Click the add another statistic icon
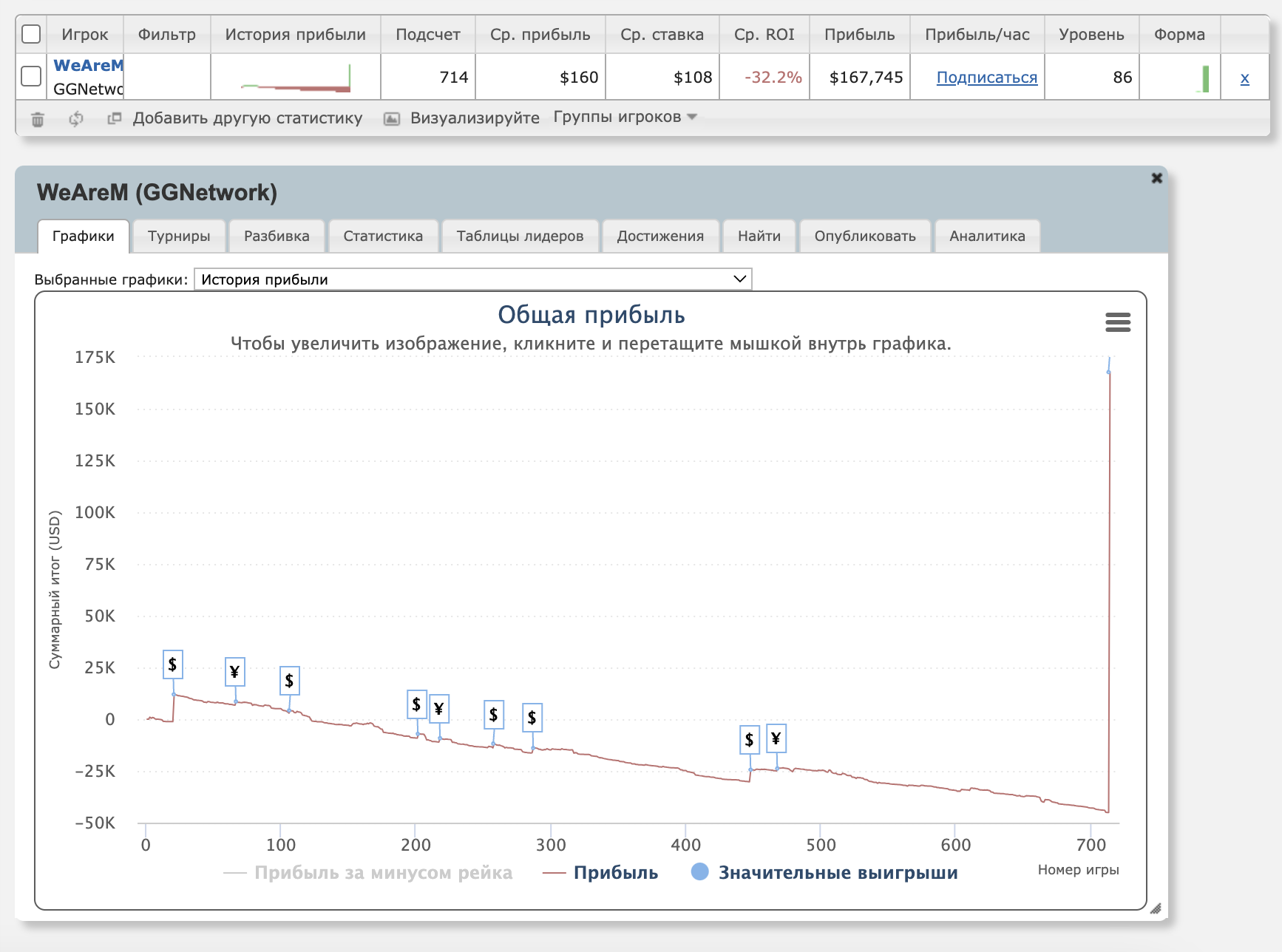Image resolution: width=1282 pixels, height=952 pixels. click(x=114, y=118)
